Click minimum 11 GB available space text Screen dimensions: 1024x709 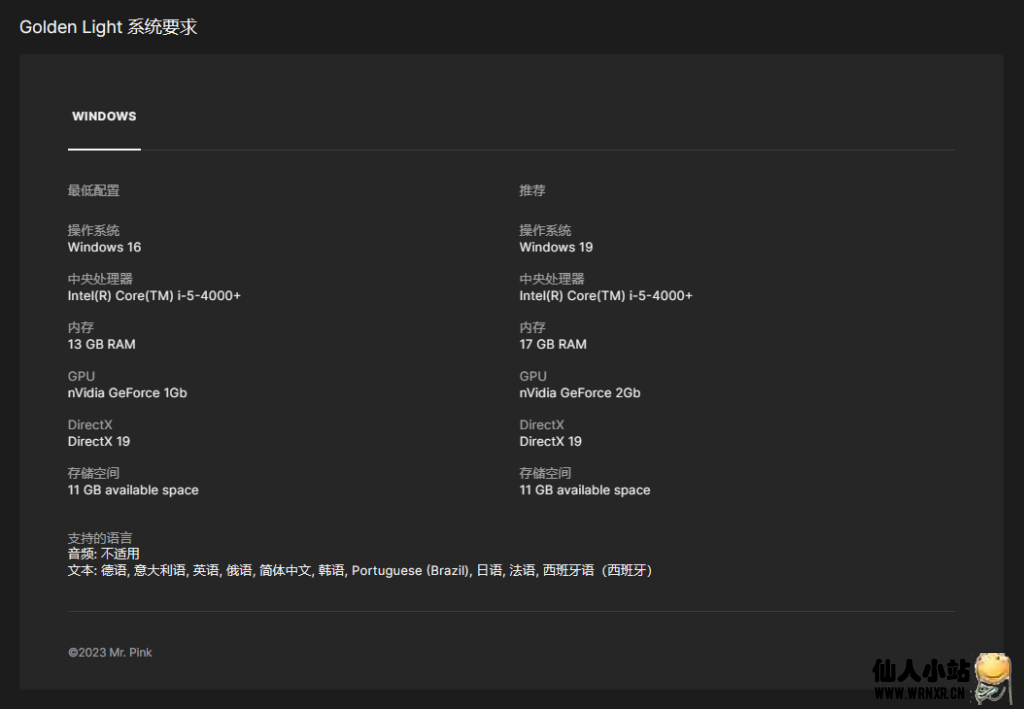pos(133,490)
